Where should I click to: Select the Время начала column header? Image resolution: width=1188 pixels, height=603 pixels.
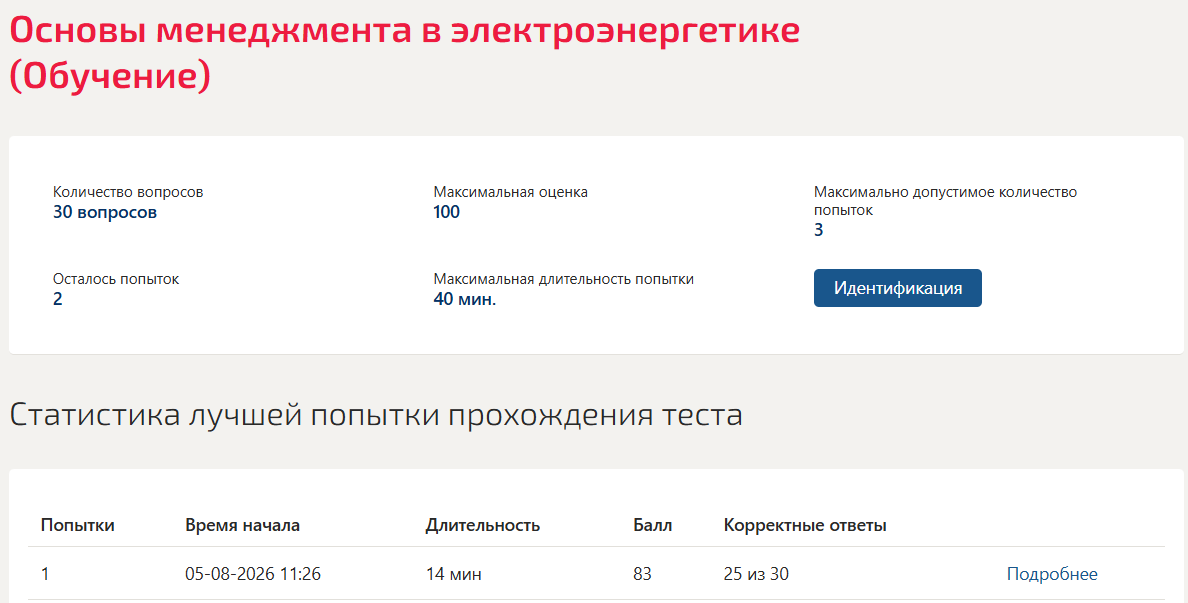click(242, 525)
